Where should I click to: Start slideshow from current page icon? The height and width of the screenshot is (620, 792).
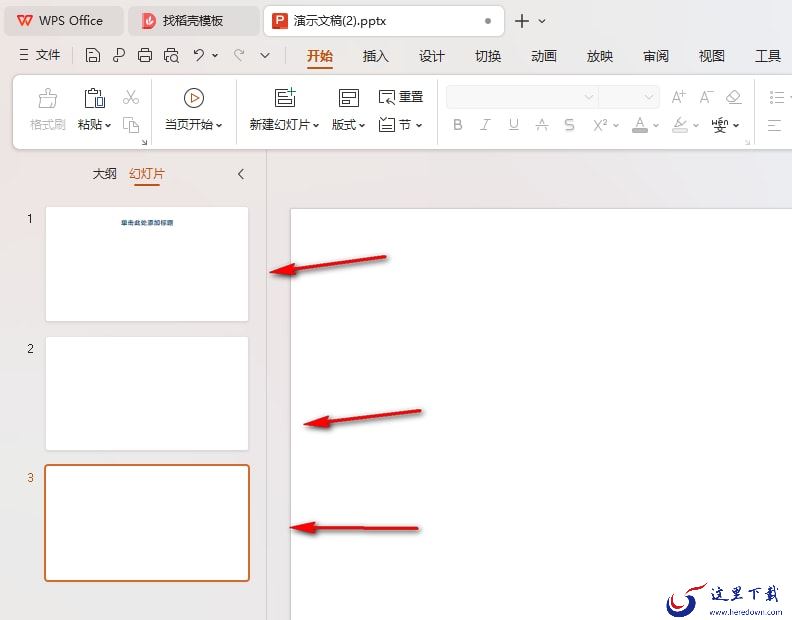click(194, 98)
